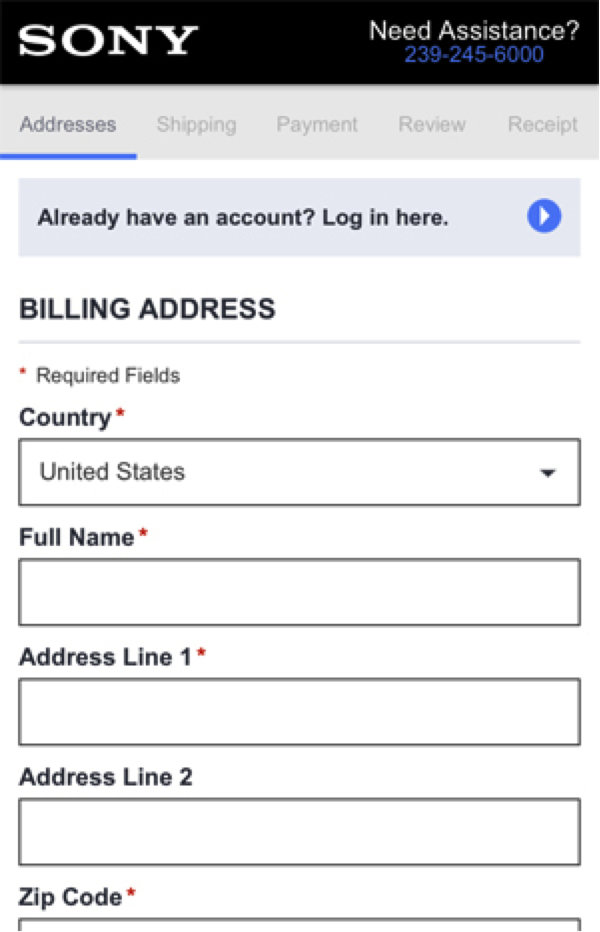Click the Full Name label

pos(76,537)
